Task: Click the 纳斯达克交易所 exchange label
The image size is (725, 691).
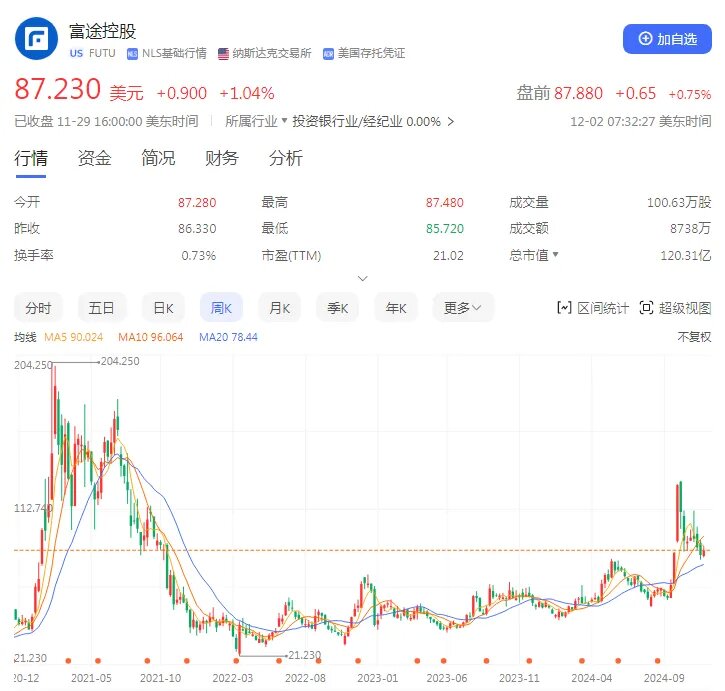Action: click(272, 53)
